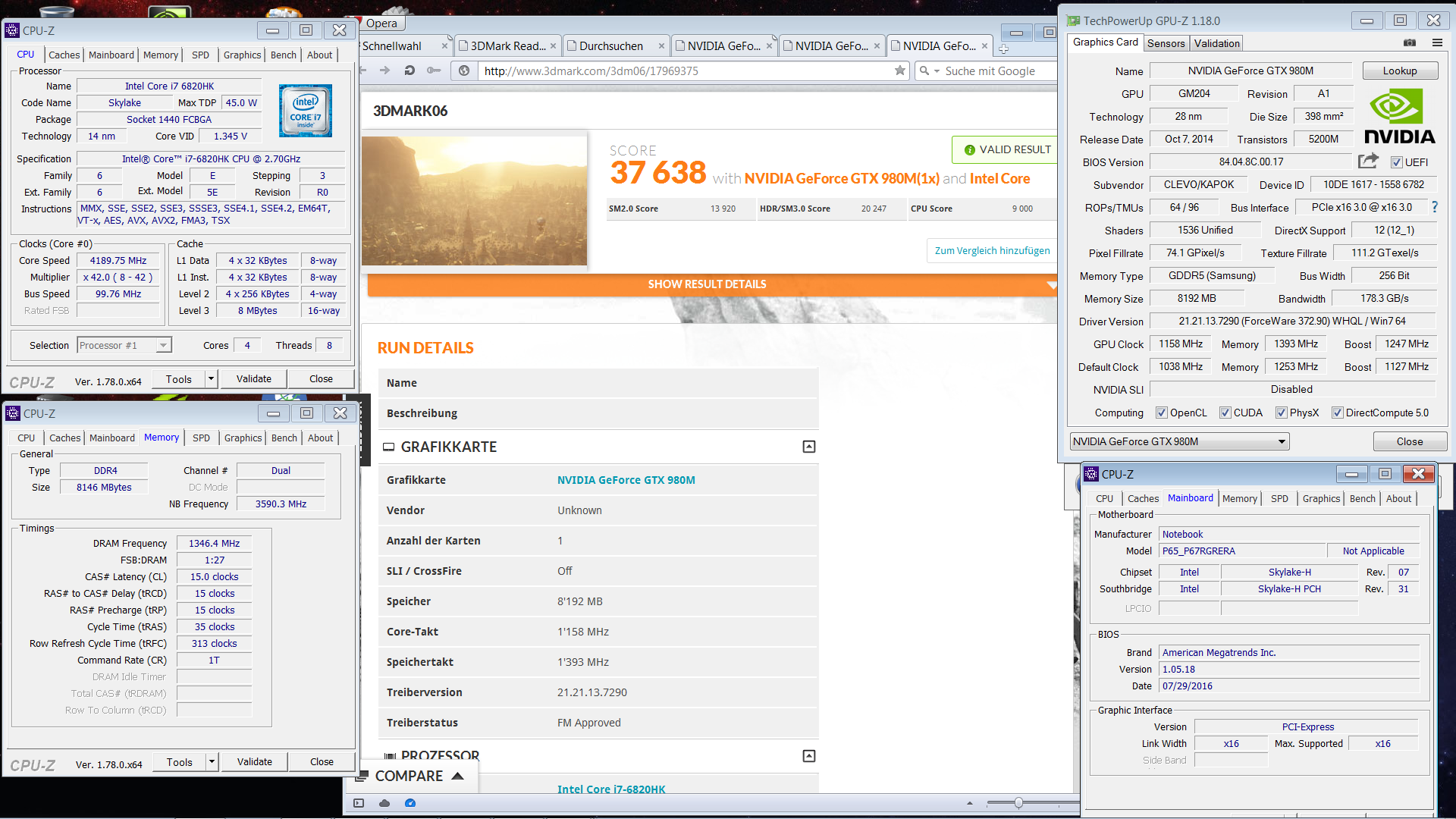Open Tools dropdown arrow in CPU-Z Memory window
Screen dimensions: 1456x819
point(212,762)
